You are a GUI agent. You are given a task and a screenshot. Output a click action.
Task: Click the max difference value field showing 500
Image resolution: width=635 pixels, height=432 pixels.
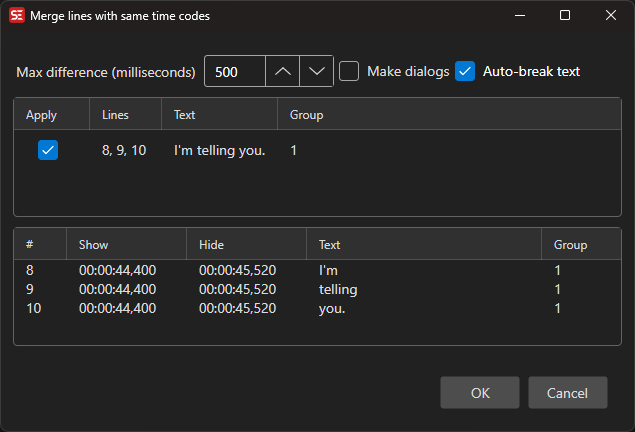coord(235,71)
